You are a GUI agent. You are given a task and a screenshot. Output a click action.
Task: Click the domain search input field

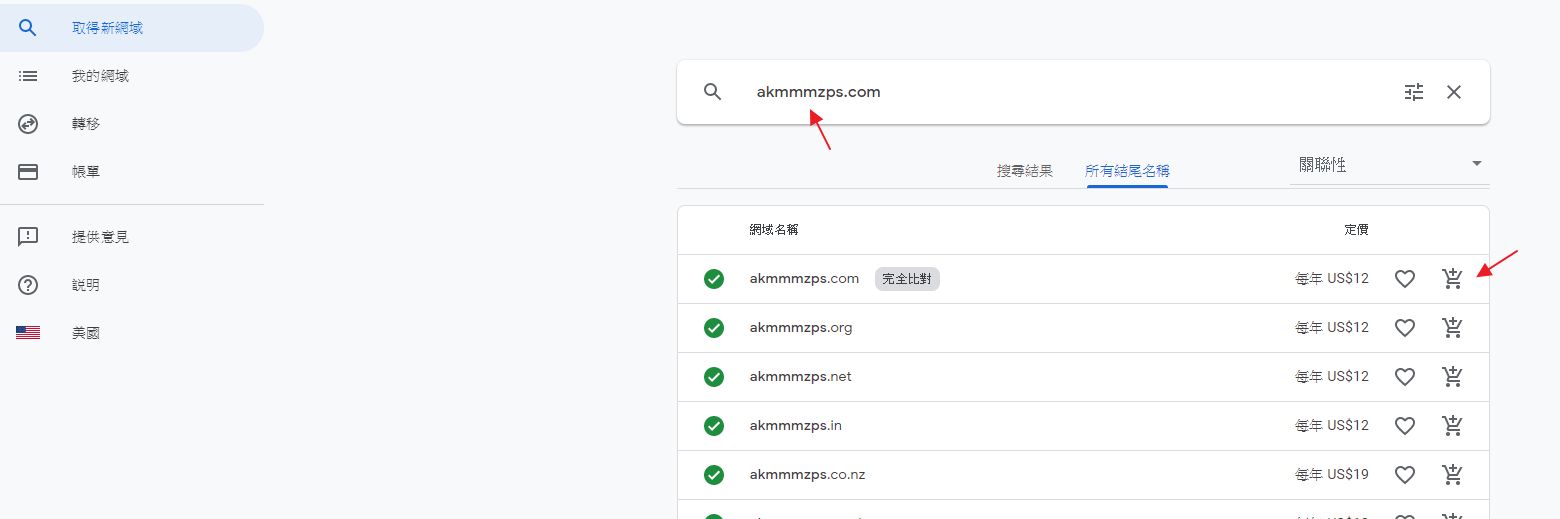(x=1050, y=92)
